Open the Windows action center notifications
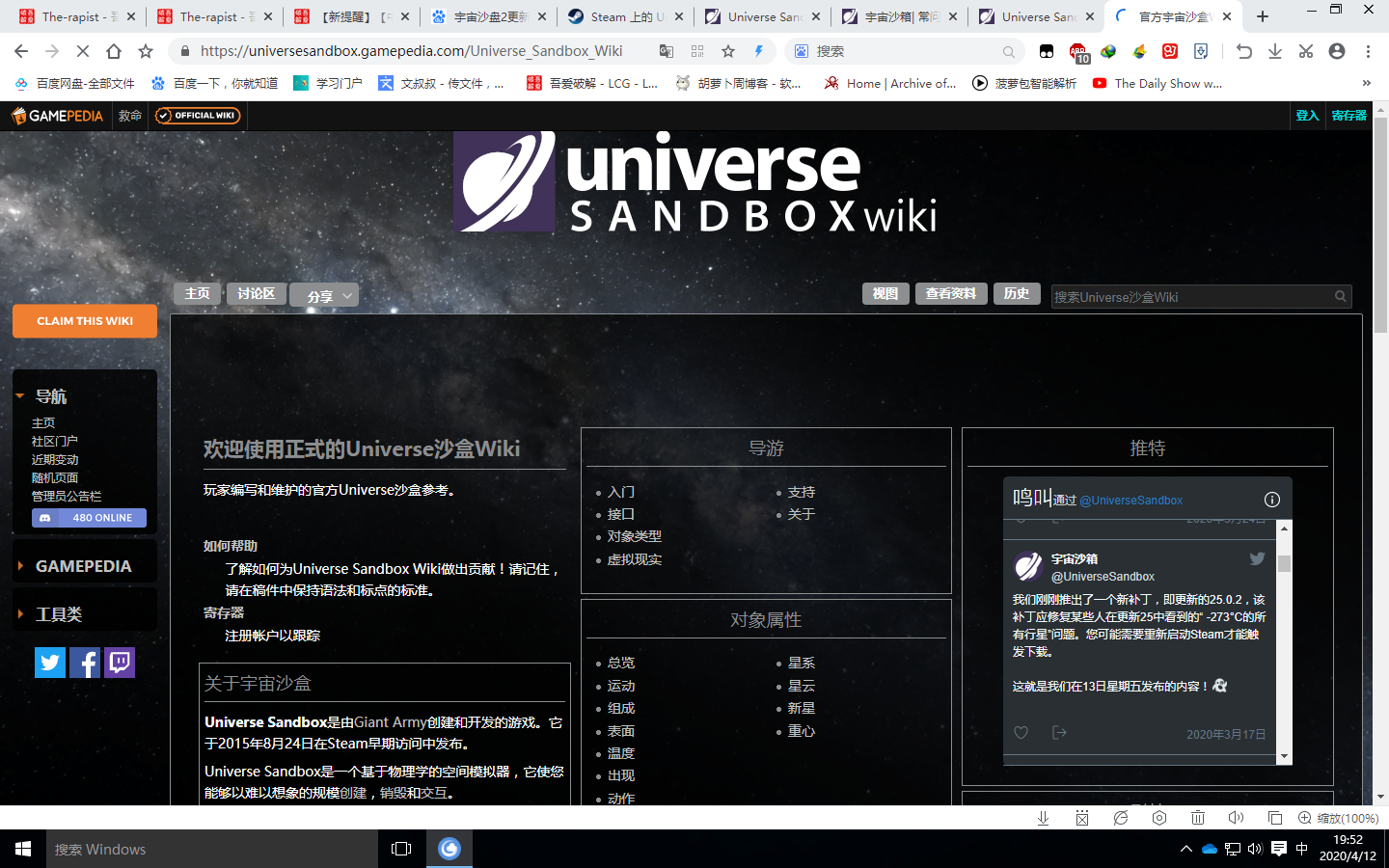The width and height of the screenshot is (1389, 868). click(x=1279, y=849)
